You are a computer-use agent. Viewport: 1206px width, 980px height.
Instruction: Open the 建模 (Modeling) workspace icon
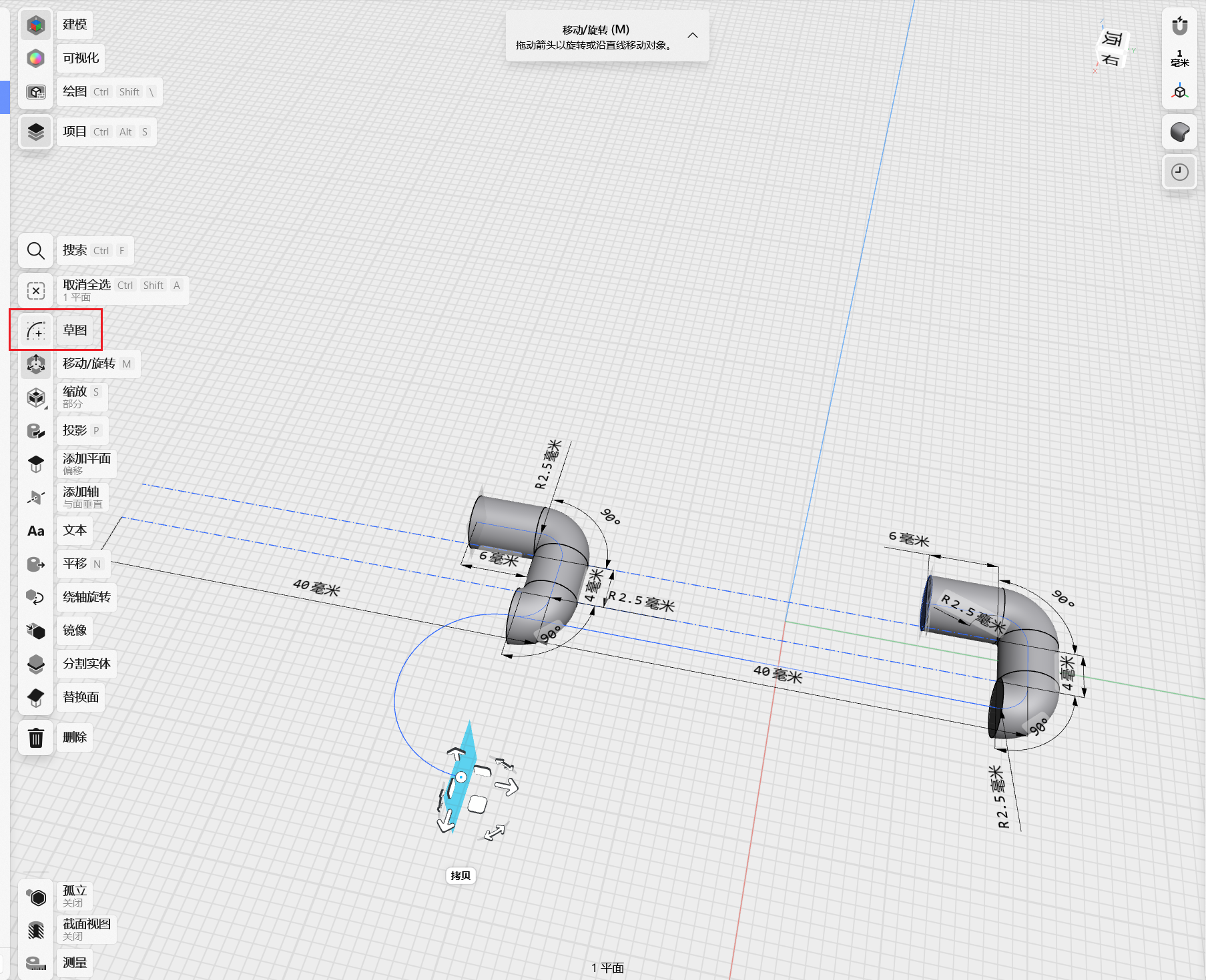tap(36, 25)
